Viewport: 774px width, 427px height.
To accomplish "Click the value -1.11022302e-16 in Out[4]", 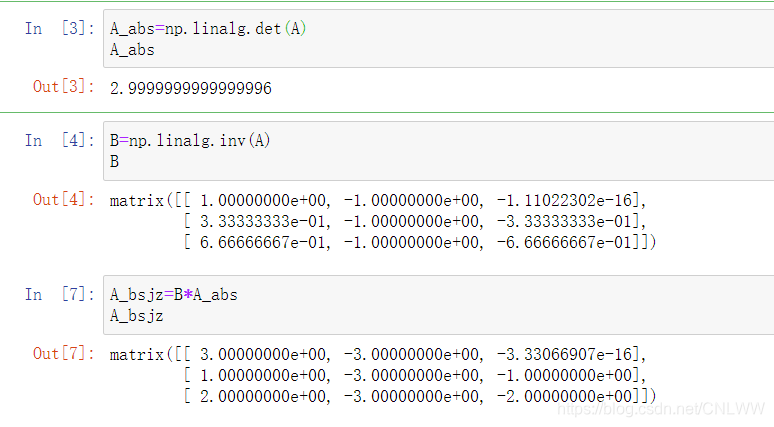I will [x=564, y=200].
